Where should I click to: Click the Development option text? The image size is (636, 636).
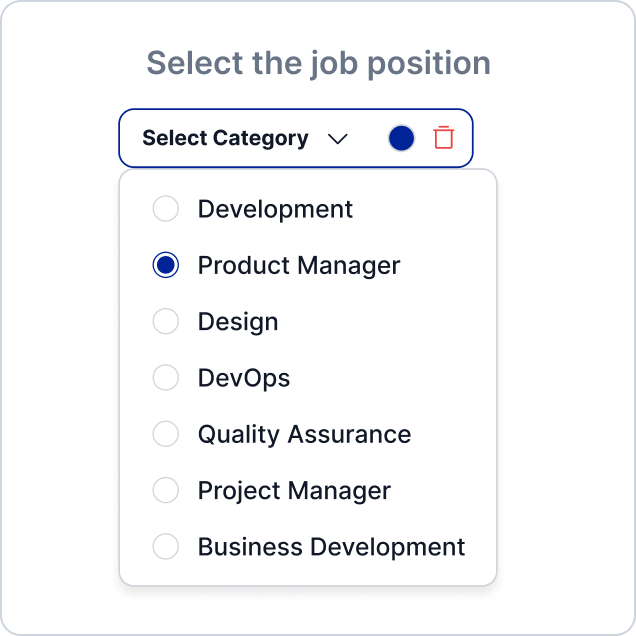point(275,210)
